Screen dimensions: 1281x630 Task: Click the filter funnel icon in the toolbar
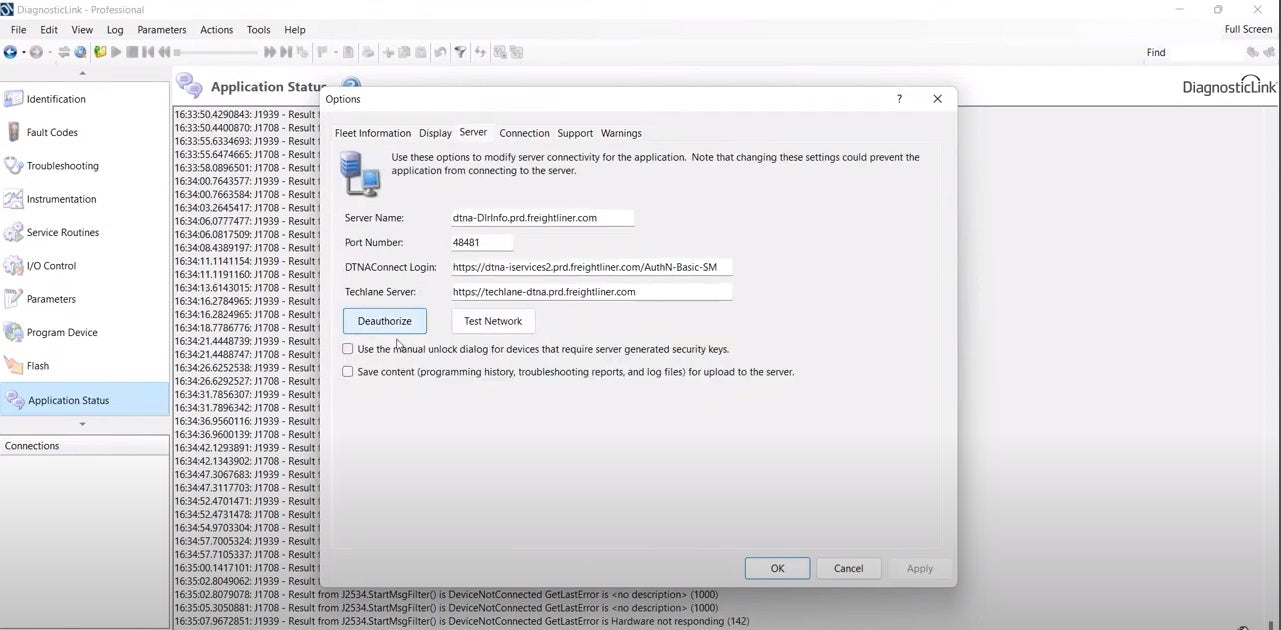point(460,52)
